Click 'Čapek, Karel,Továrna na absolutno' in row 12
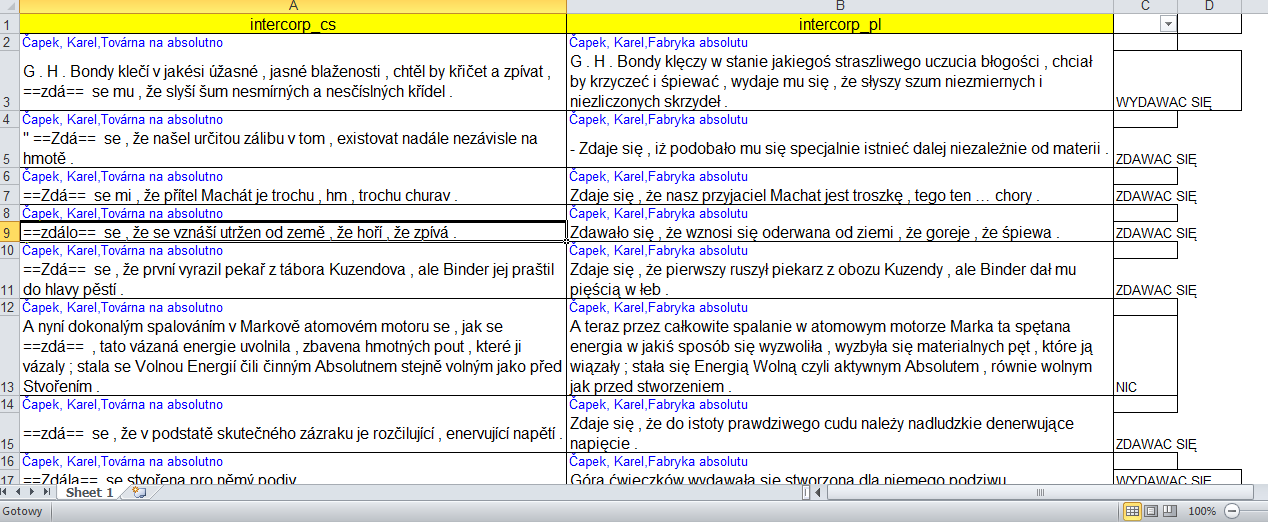 point(122,308)
